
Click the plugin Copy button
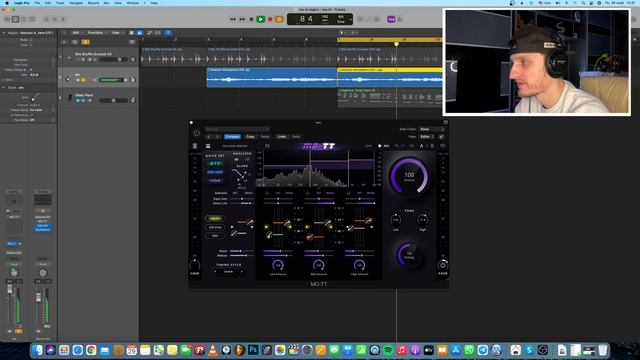(250, 137)
